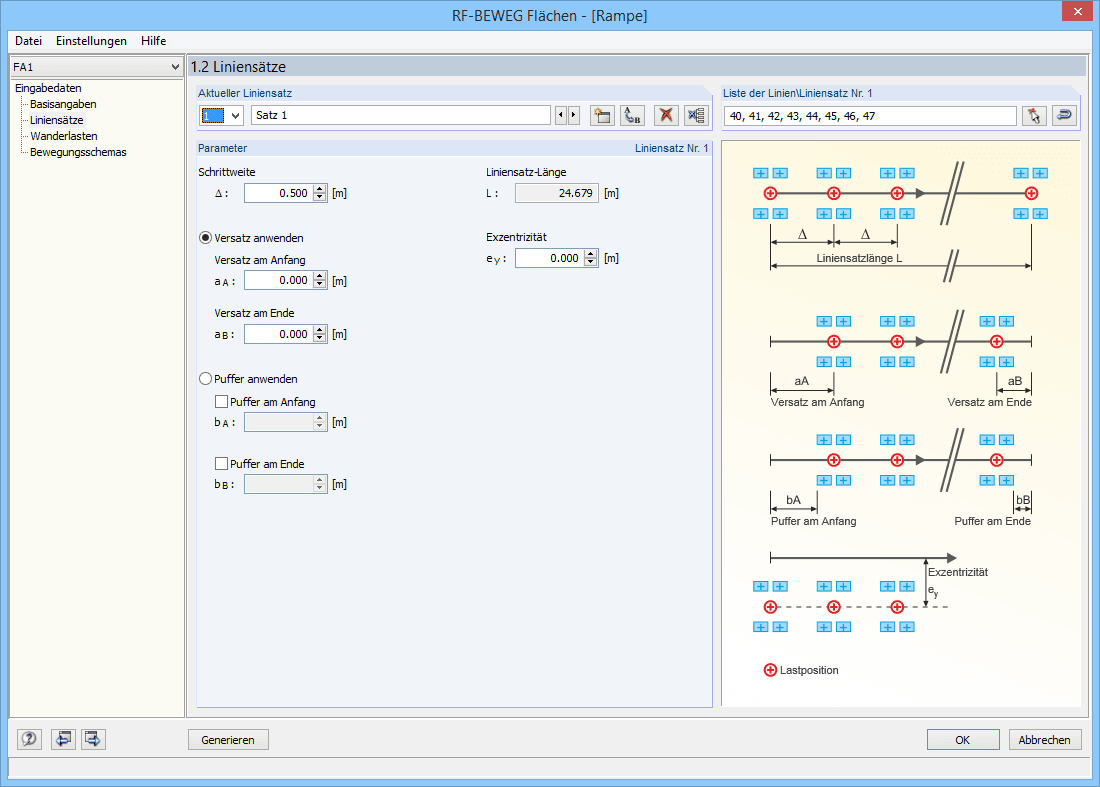Close the RF-BEWEG Flächen window
The height and width of the screenshot is (787, 1100).
tap(1078, 11)
